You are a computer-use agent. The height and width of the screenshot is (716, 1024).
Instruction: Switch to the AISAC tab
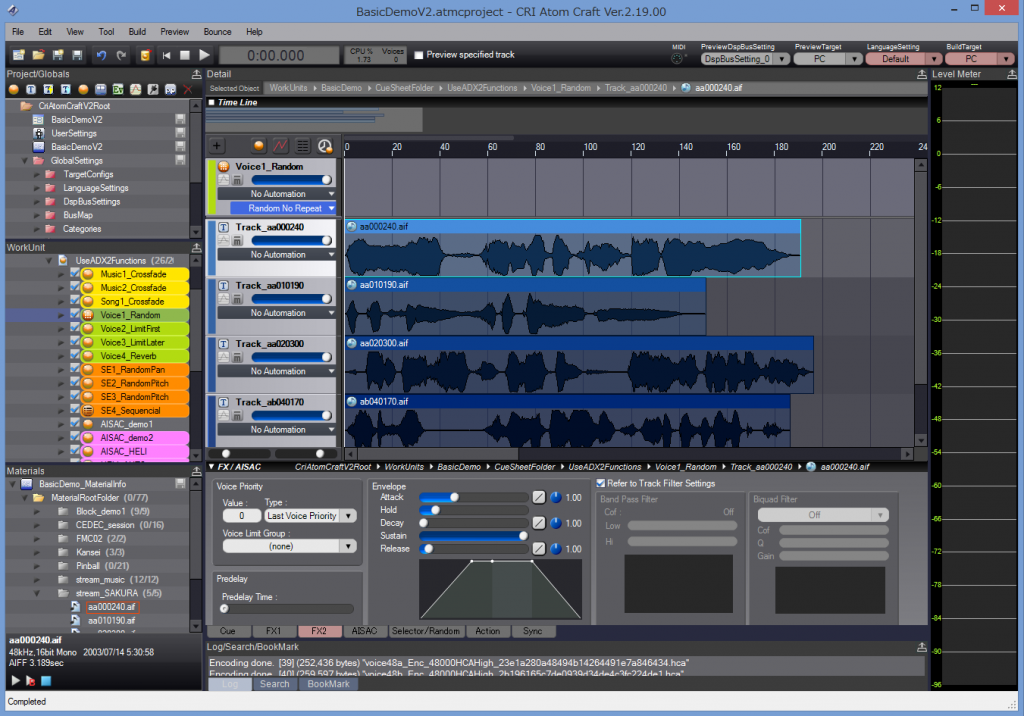(x=364, y=631)
